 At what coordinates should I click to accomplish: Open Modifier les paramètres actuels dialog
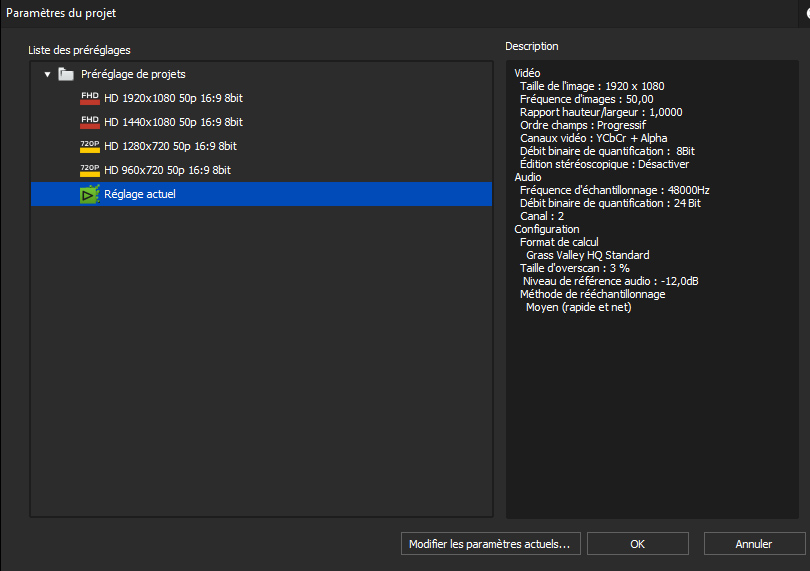(x=491, y=544)
